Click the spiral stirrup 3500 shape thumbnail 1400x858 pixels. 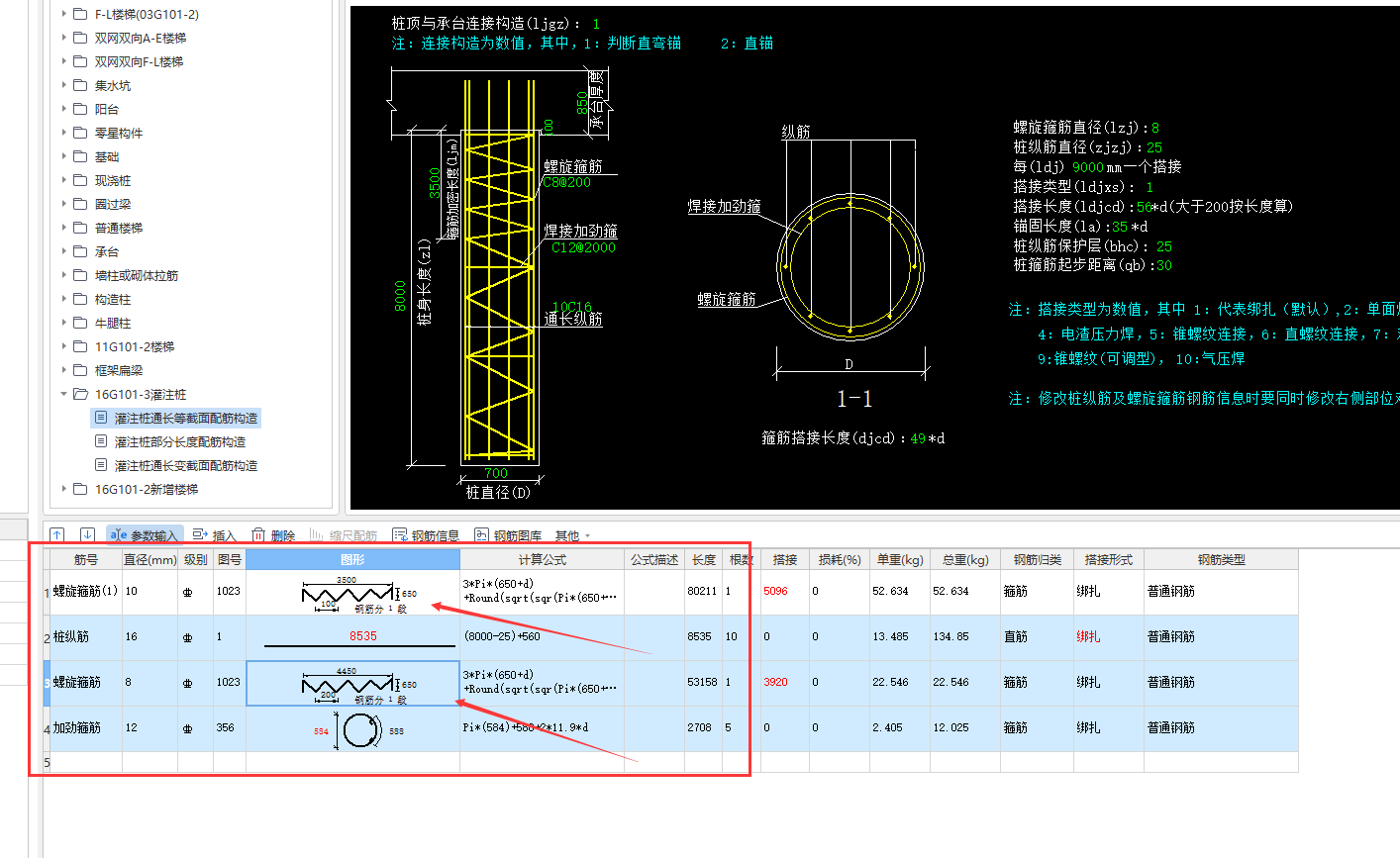point(352,593)
